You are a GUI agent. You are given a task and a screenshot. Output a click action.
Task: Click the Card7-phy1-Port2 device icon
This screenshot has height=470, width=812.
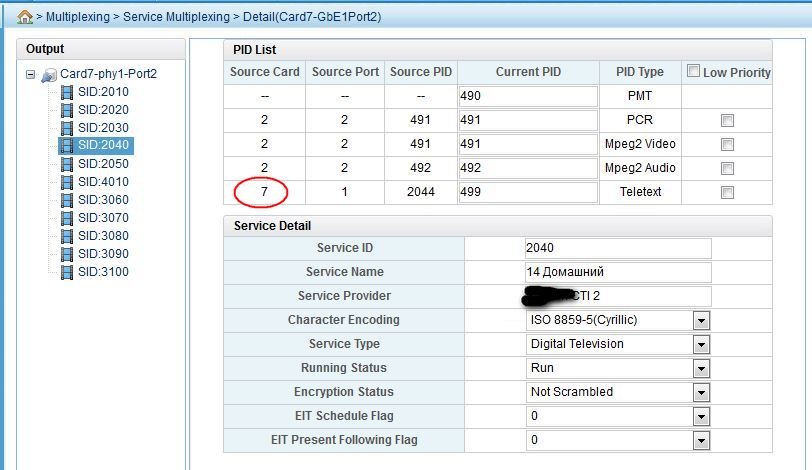[49, 75]
